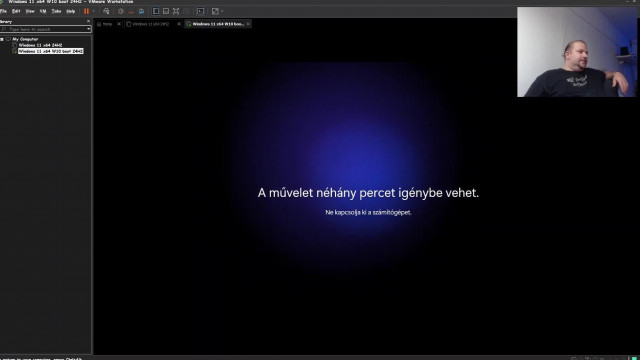Close the Home tab
This screenshot has height=360, width=640.
click(x=119, y=24)
